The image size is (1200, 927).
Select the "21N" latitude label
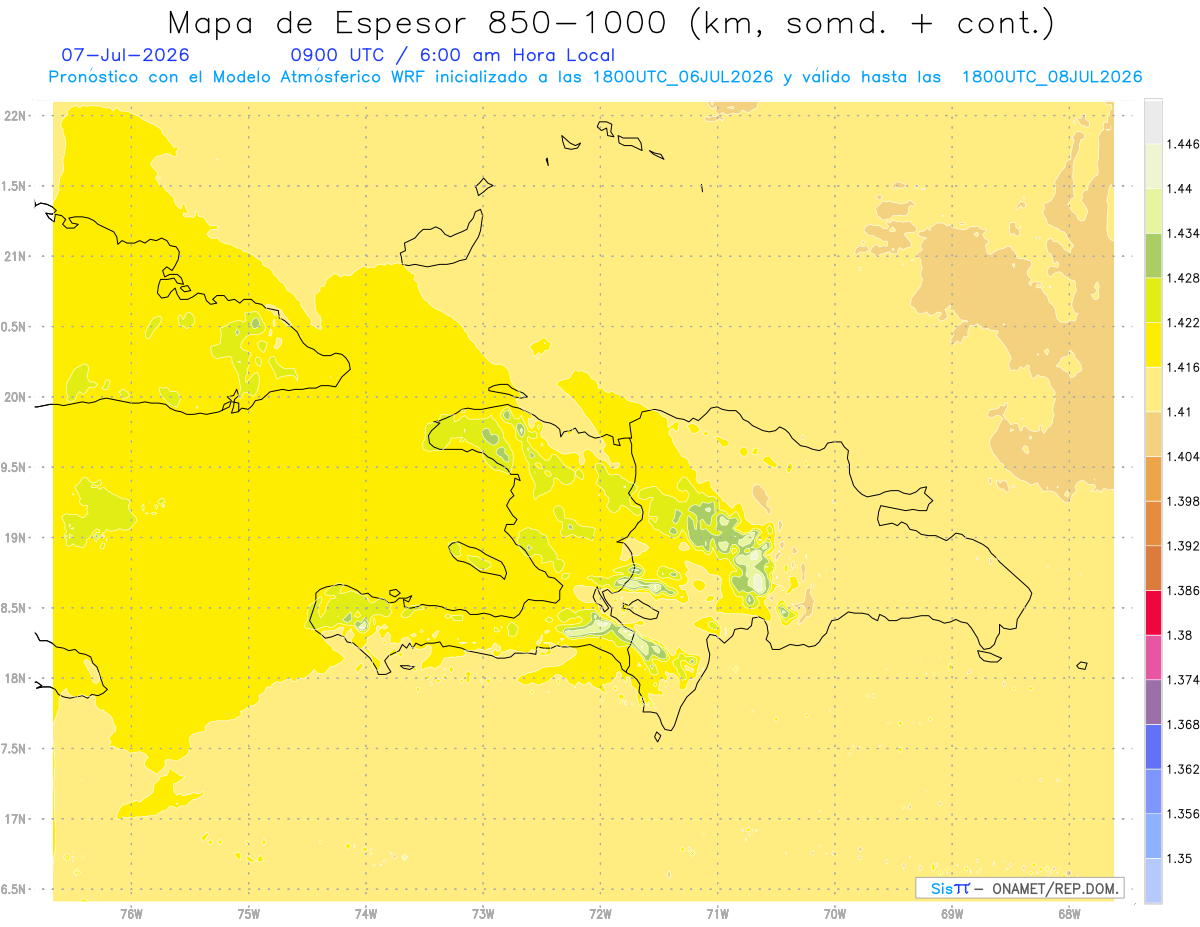click(16, 256)
